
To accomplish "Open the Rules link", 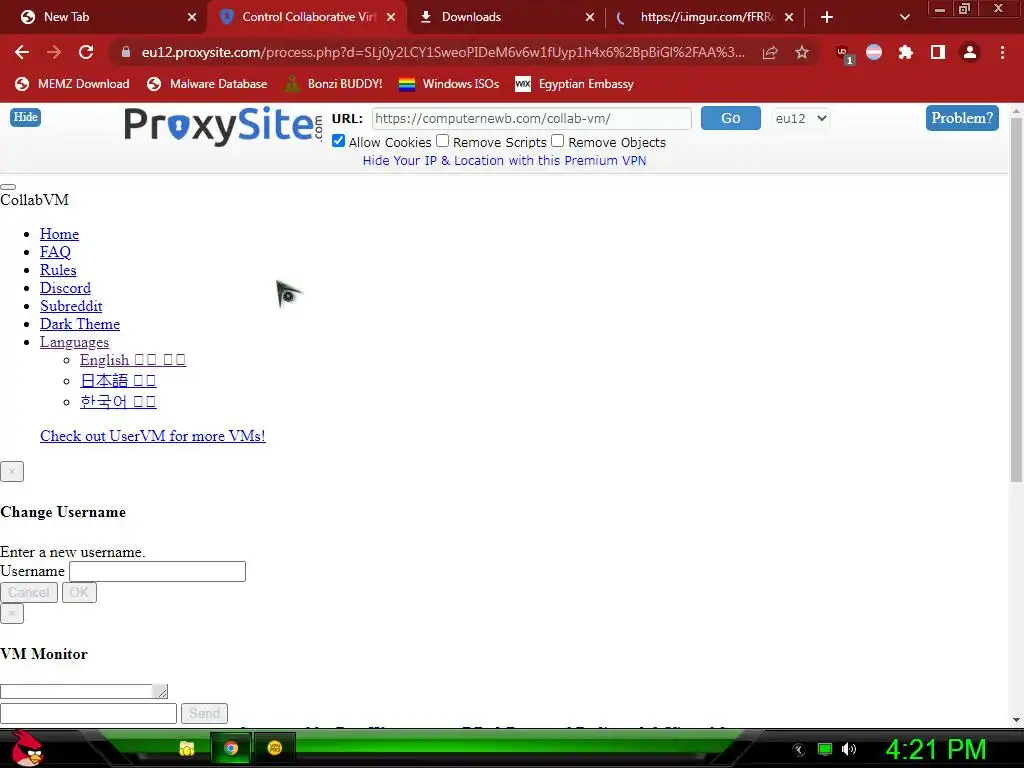I will pos(58,270).
